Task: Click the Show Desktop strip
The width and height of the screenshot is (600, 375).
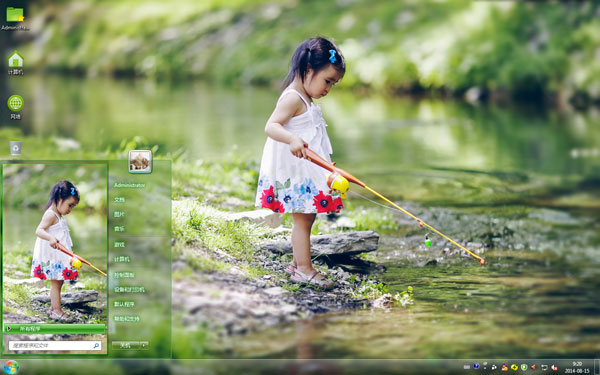Action: point(597,367)
